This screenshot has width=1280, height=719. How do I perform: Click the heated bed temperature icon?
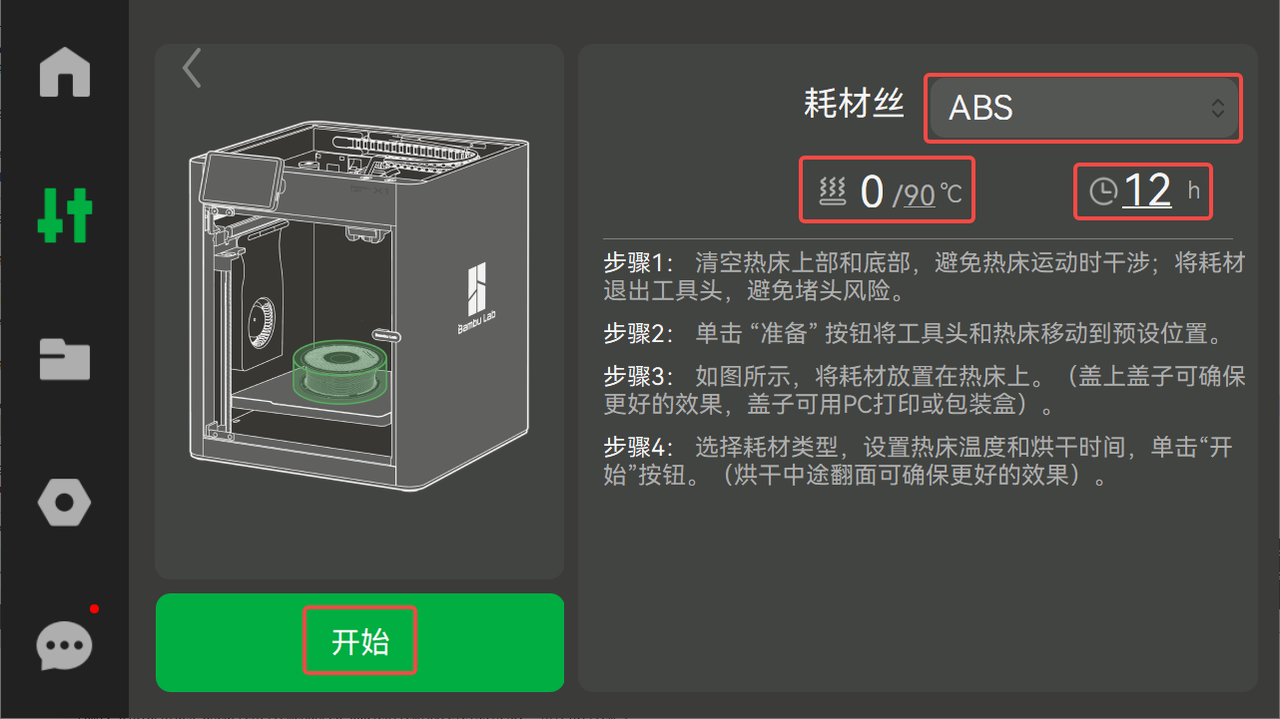(x=833, y=191)
